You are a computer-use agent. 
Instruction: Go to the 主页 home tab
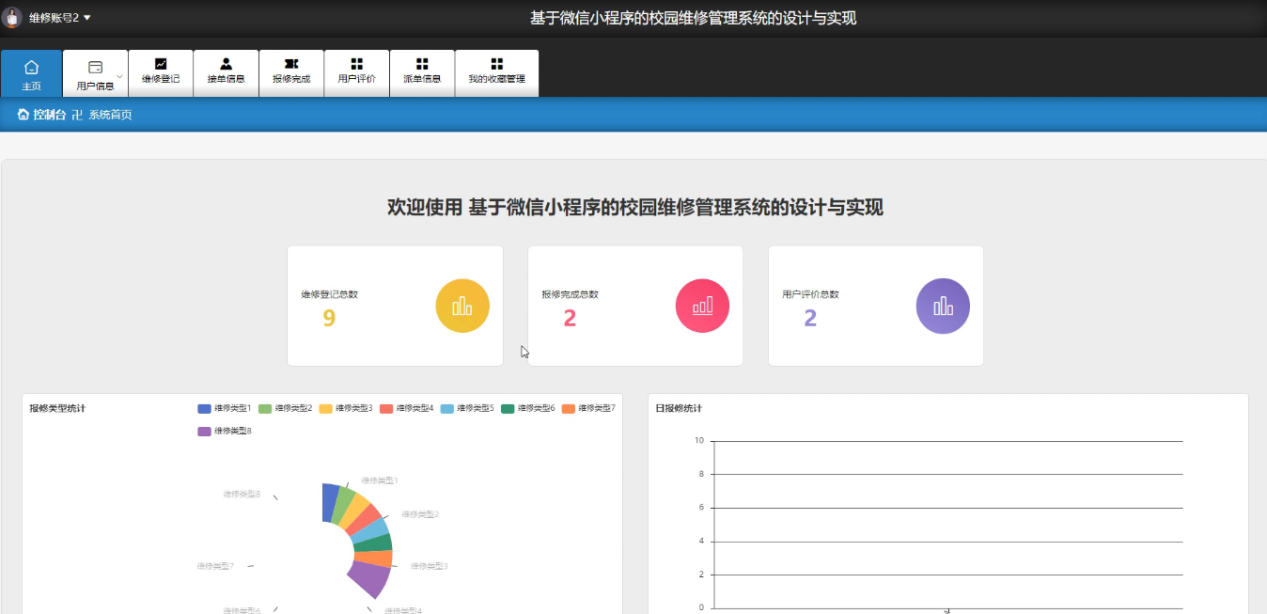click(x=31, y=74)
